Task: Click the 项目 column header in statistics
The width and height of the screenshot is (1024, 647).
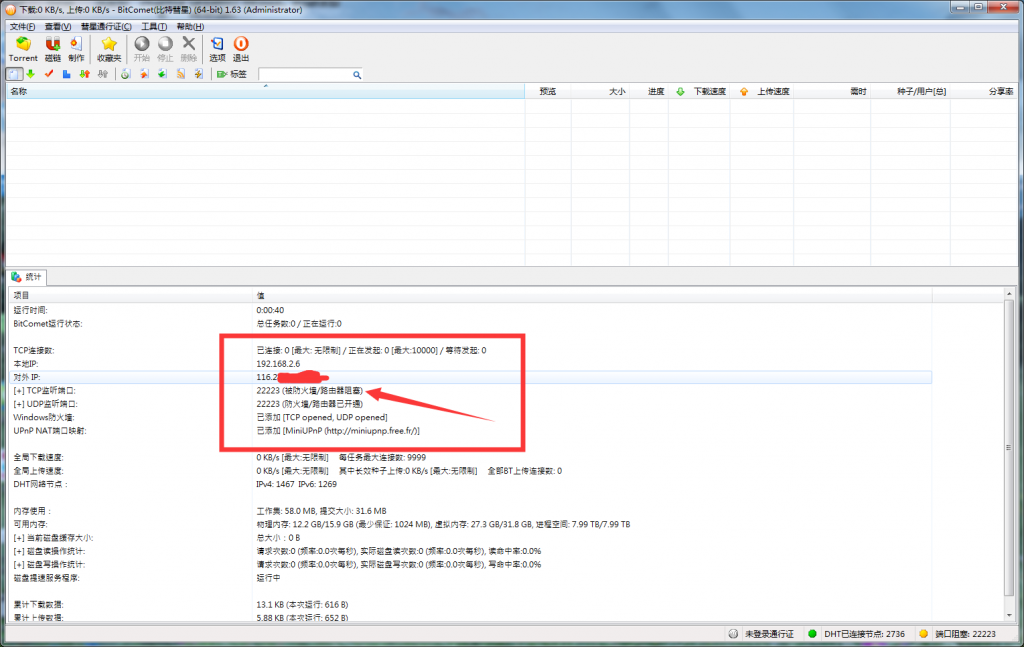Action: coord(130,296)
